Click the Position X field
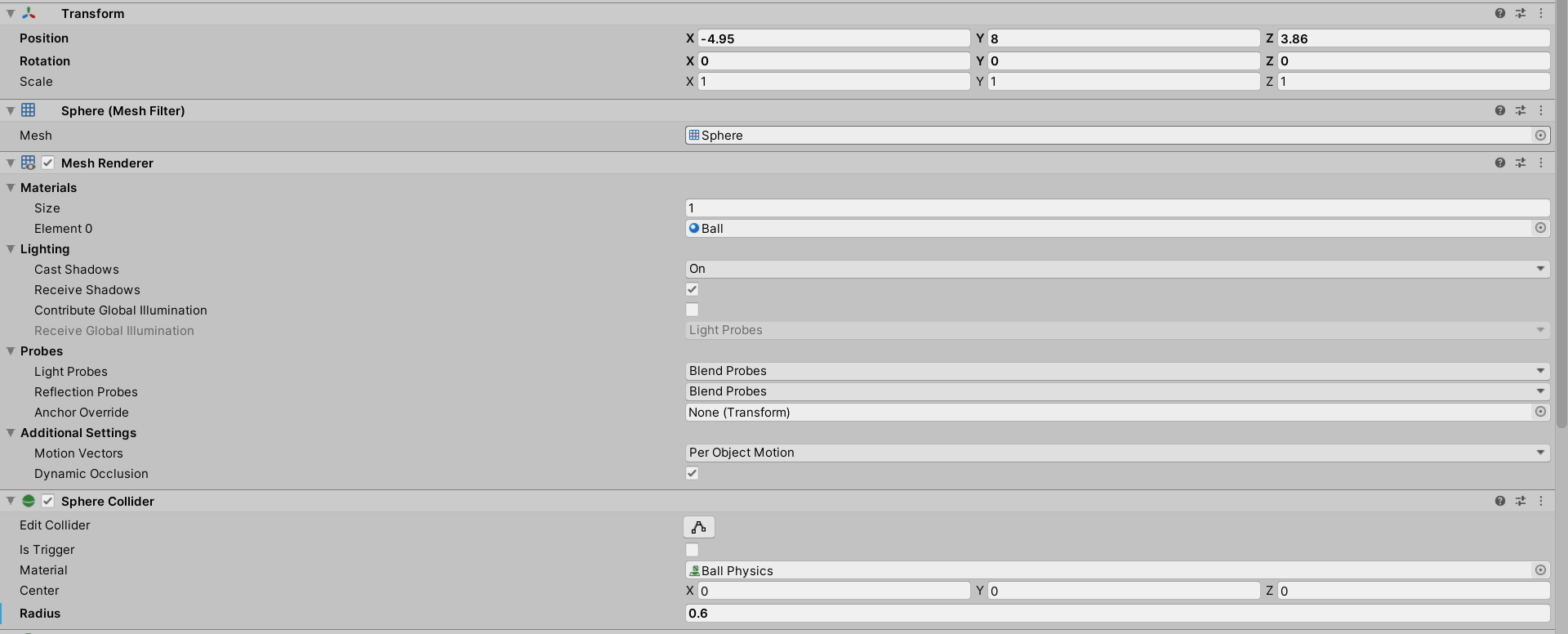Screen dimensions: 1568x634 [834, 38]
